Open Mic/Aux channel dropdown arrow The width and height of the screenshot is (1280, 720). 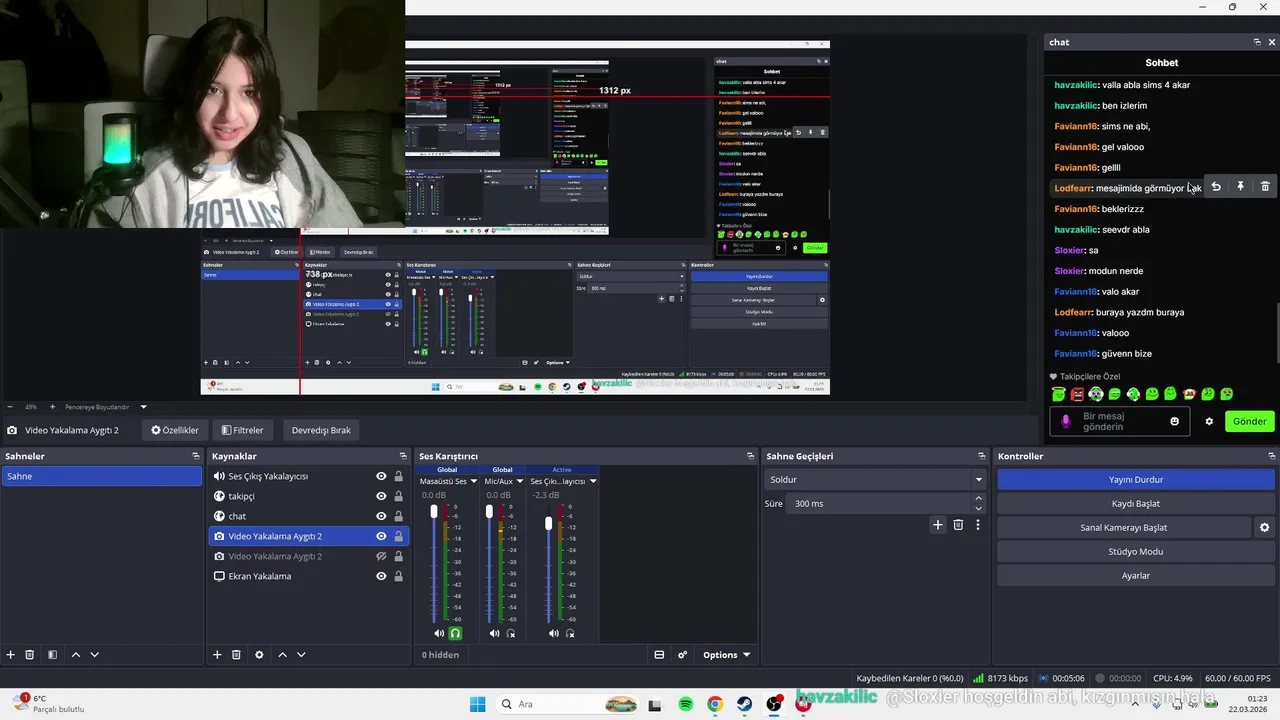click(x=520, y=481)
